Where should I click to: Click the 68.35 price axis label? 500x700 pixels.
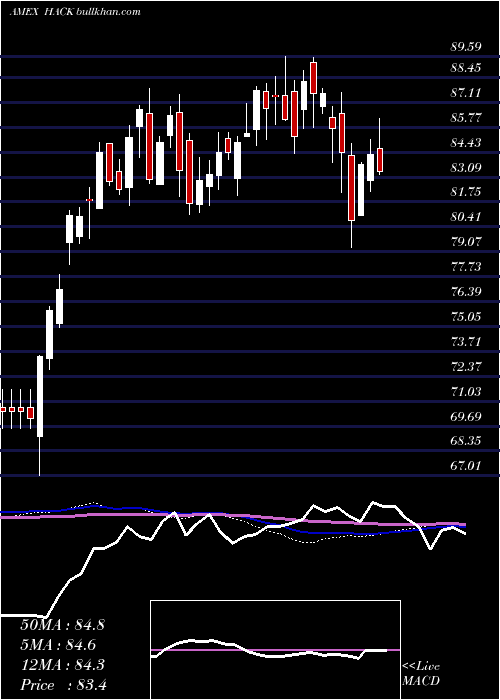466,441
